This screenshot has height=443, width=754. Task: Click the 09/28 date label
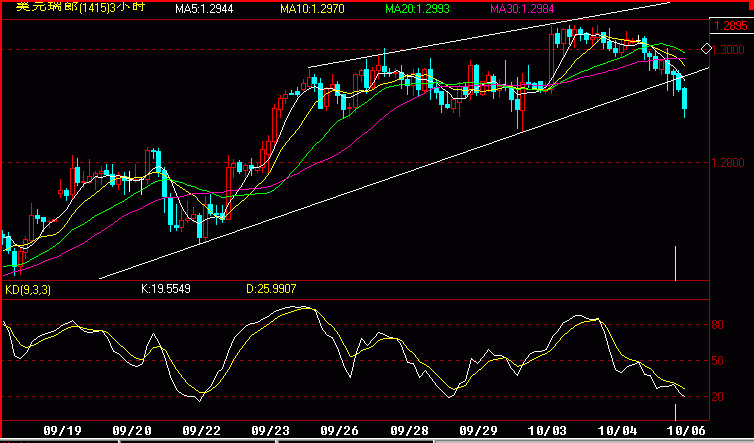(408, 430)
